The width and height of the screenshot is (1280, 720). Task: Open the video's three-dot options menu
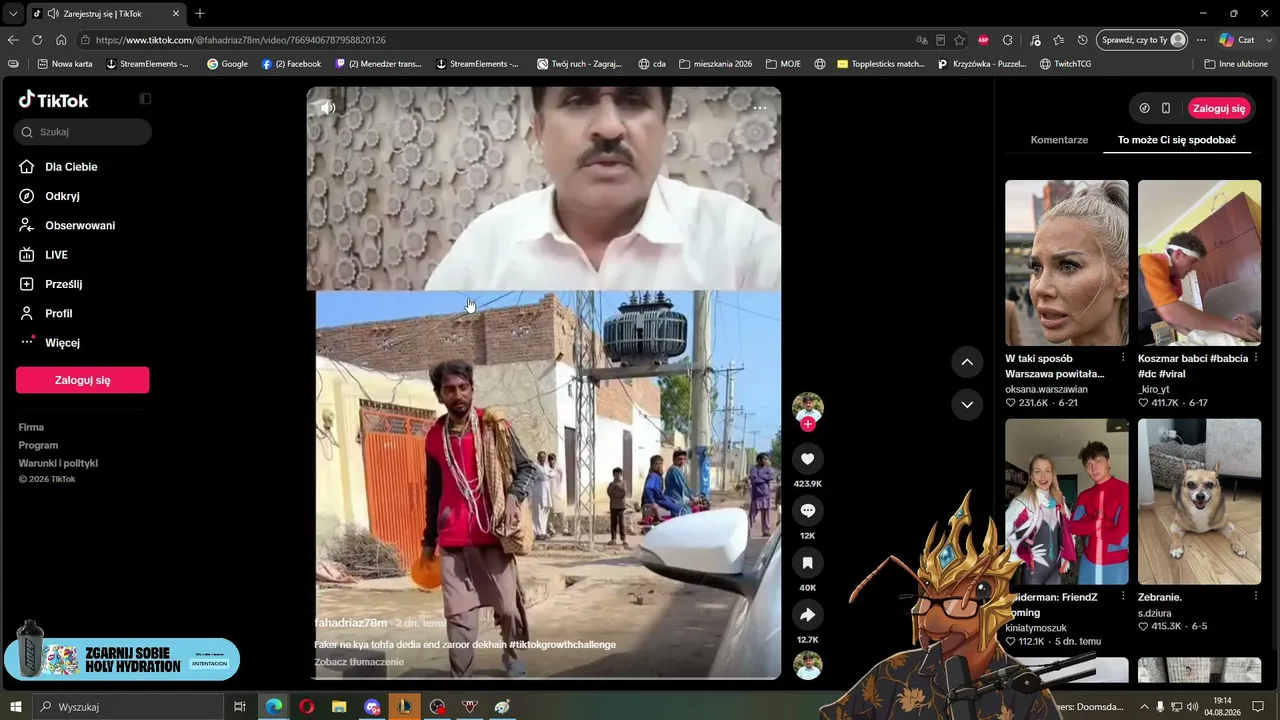[x=760, y=108]
